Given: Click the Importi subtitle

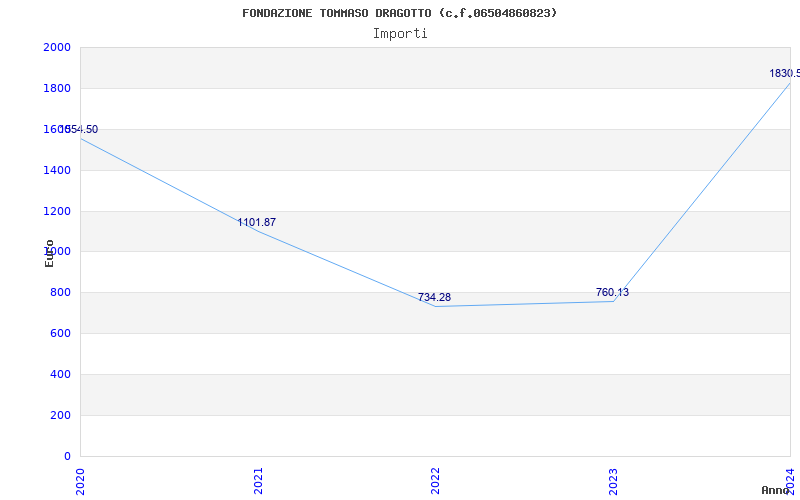Looking at the screenshot, I should [x=400, y=34].
